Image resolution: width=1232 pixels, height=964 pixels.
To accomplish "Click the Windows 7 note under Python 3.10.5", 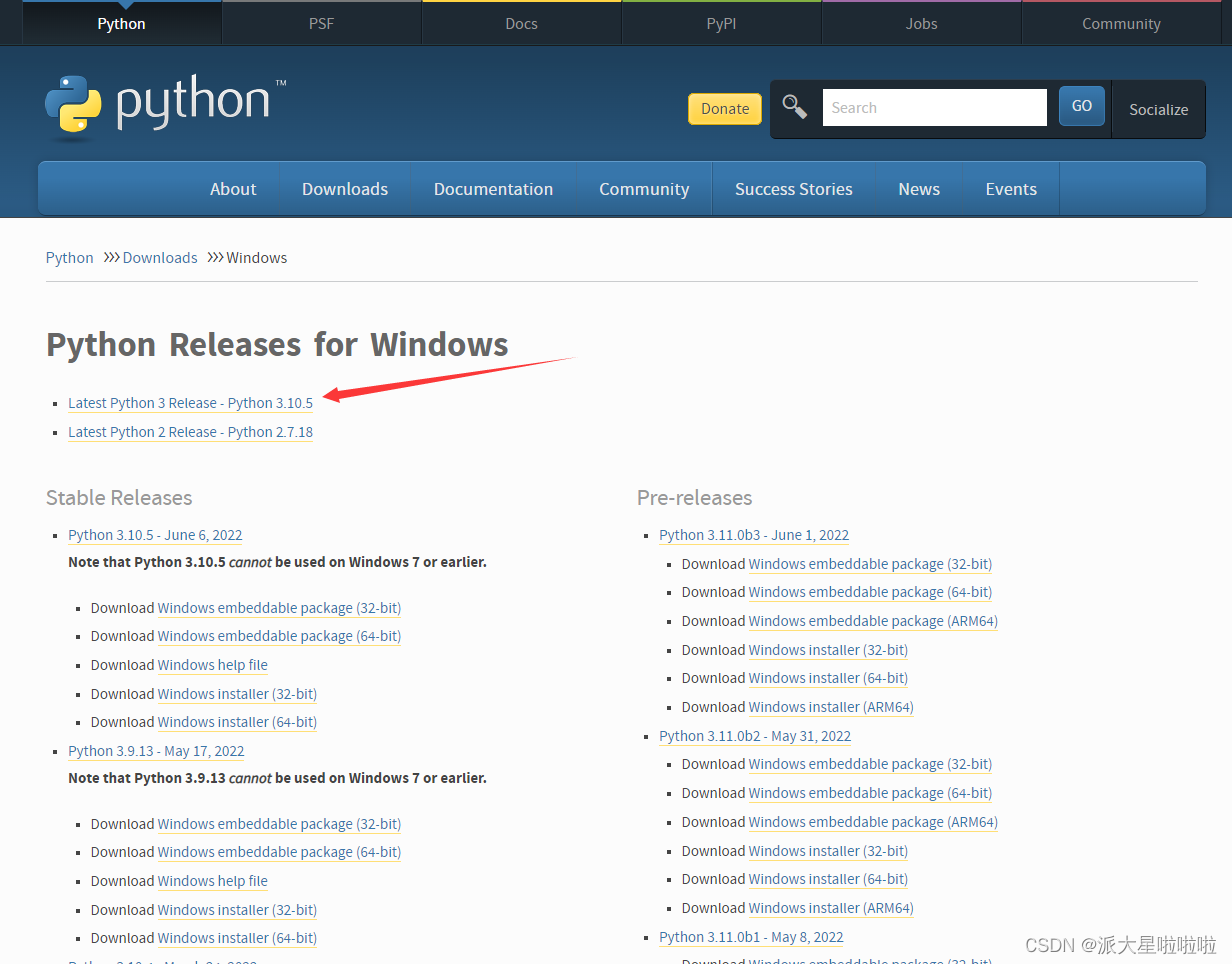I will click(x=277, y=562).
